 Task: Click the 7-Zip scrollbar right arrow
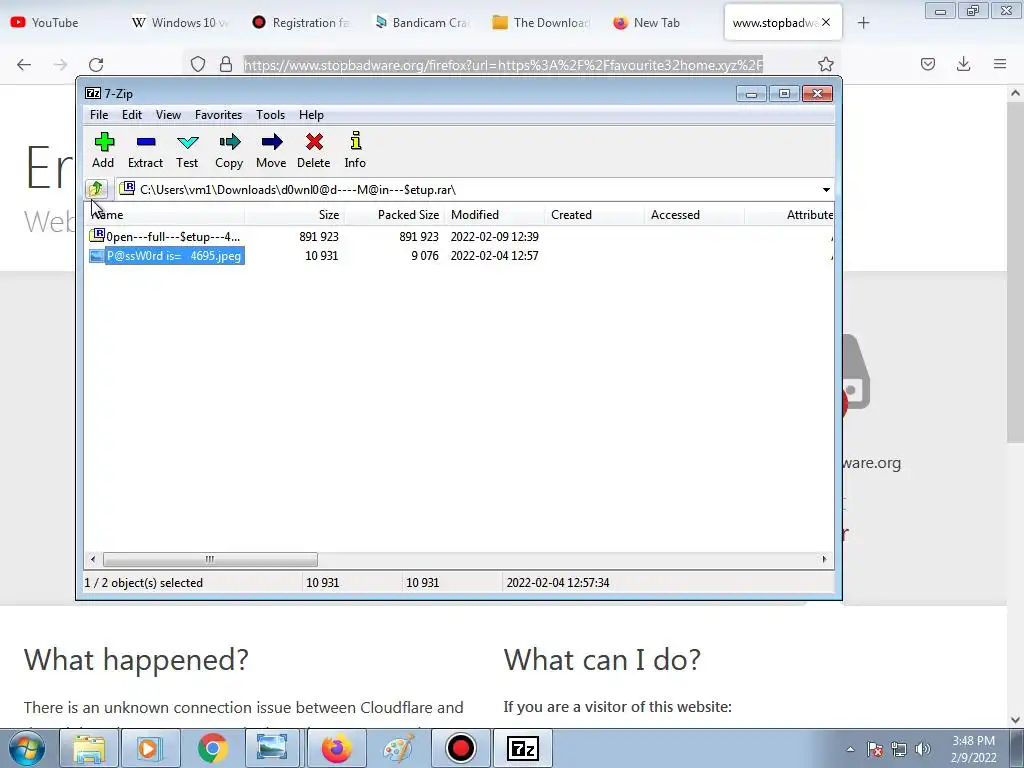click(x=824, y=560)
